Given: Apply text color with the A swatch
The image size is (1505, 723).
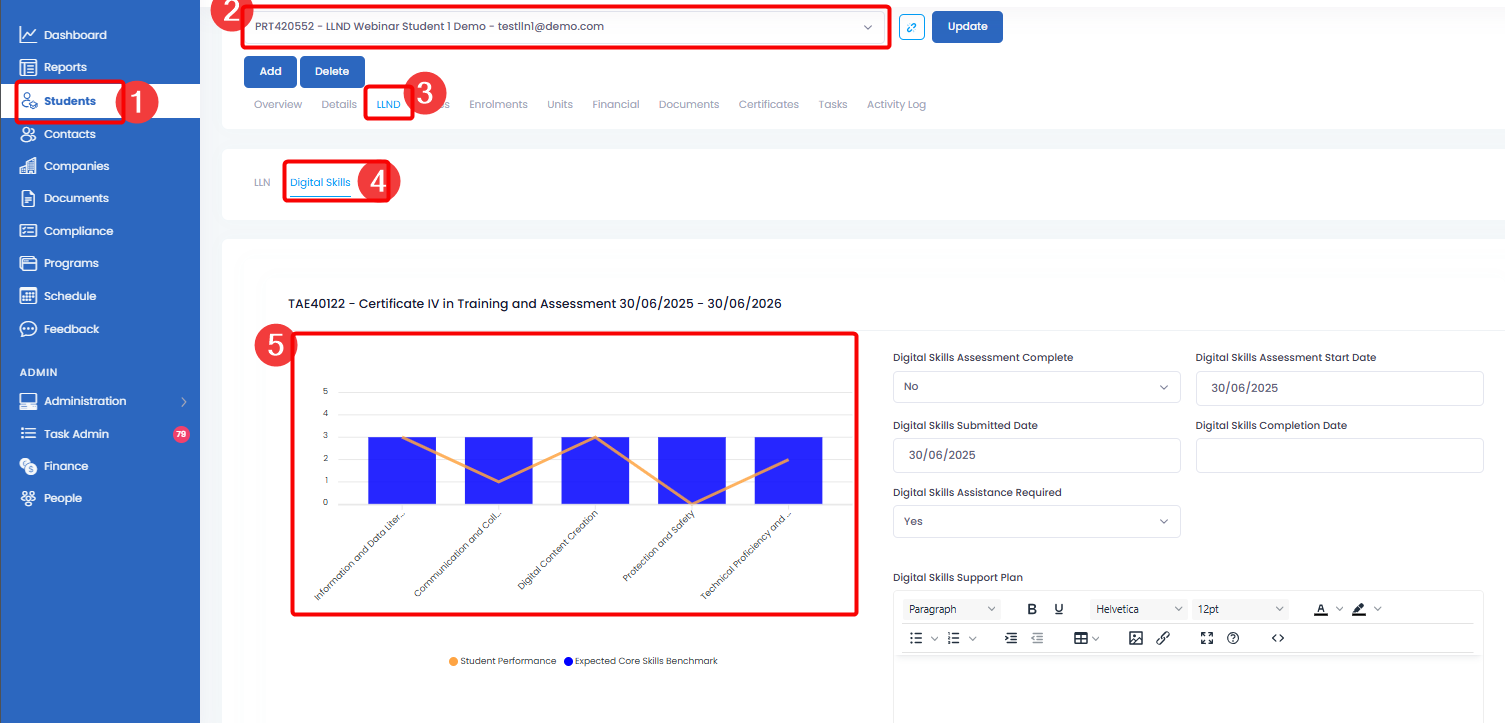Looking at the screenshot, I should tap(1320, 609).
